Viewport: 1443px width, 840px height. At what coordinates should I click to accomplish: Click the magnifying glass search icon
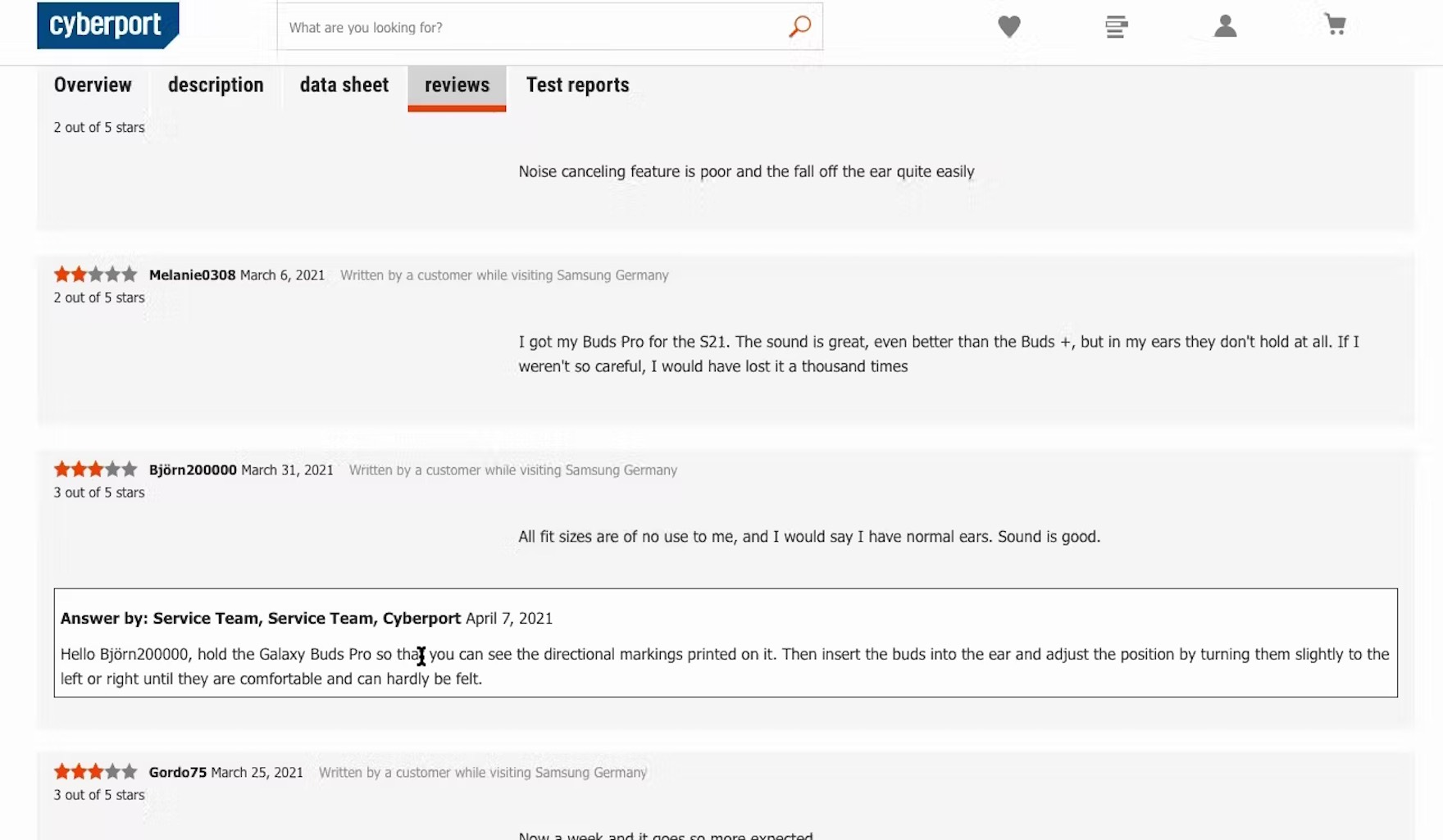click(x=799, y=27)
